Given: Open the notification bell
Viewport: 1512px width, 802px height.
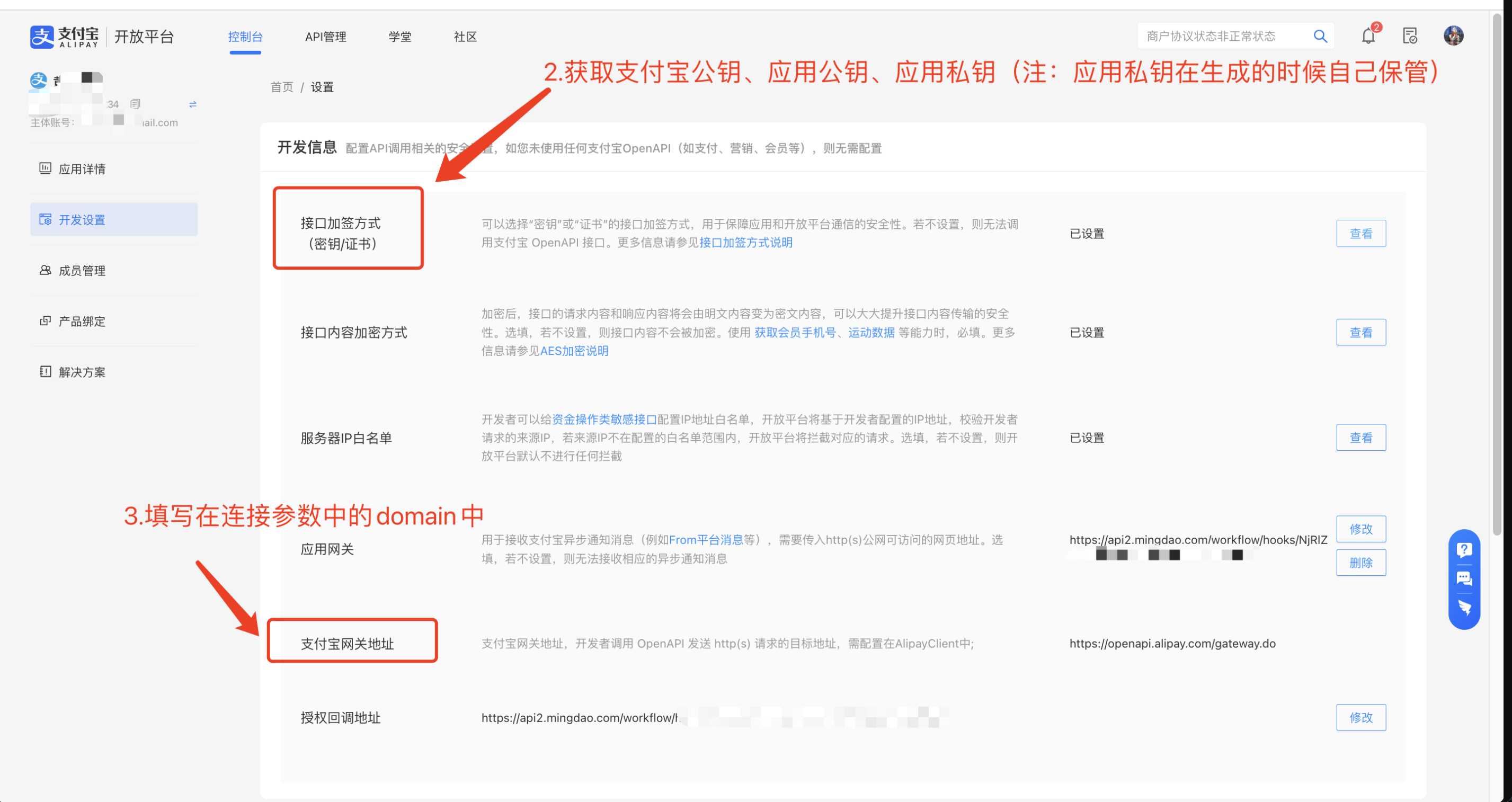Looking at the screenshot, I should coord(1368,37).
